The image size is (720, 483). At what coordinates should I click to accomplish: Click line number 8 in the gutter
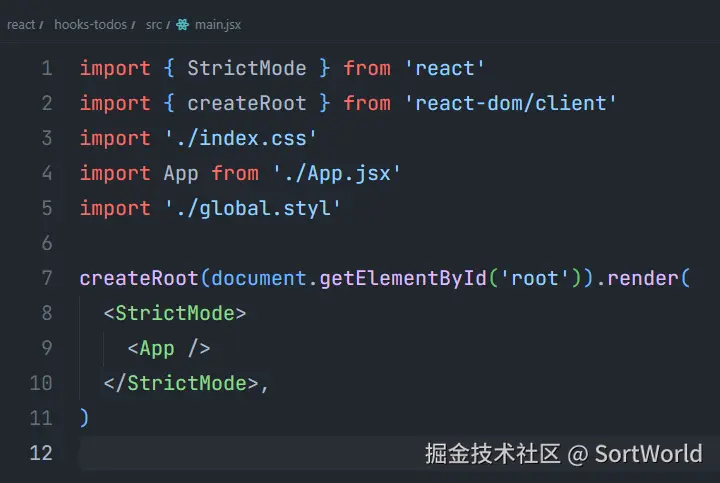pyautogui.click(x=47, y=313)
